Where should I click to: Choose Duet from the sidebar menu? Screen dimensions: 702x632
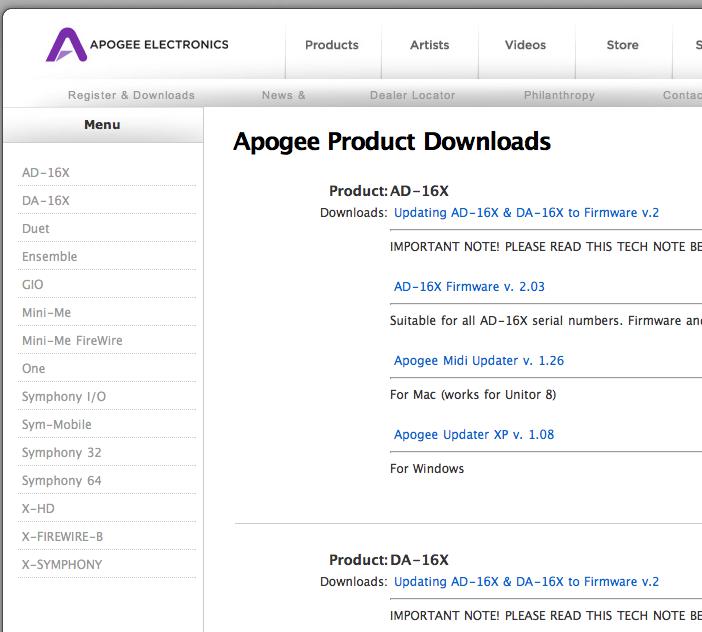pos(35,228)
